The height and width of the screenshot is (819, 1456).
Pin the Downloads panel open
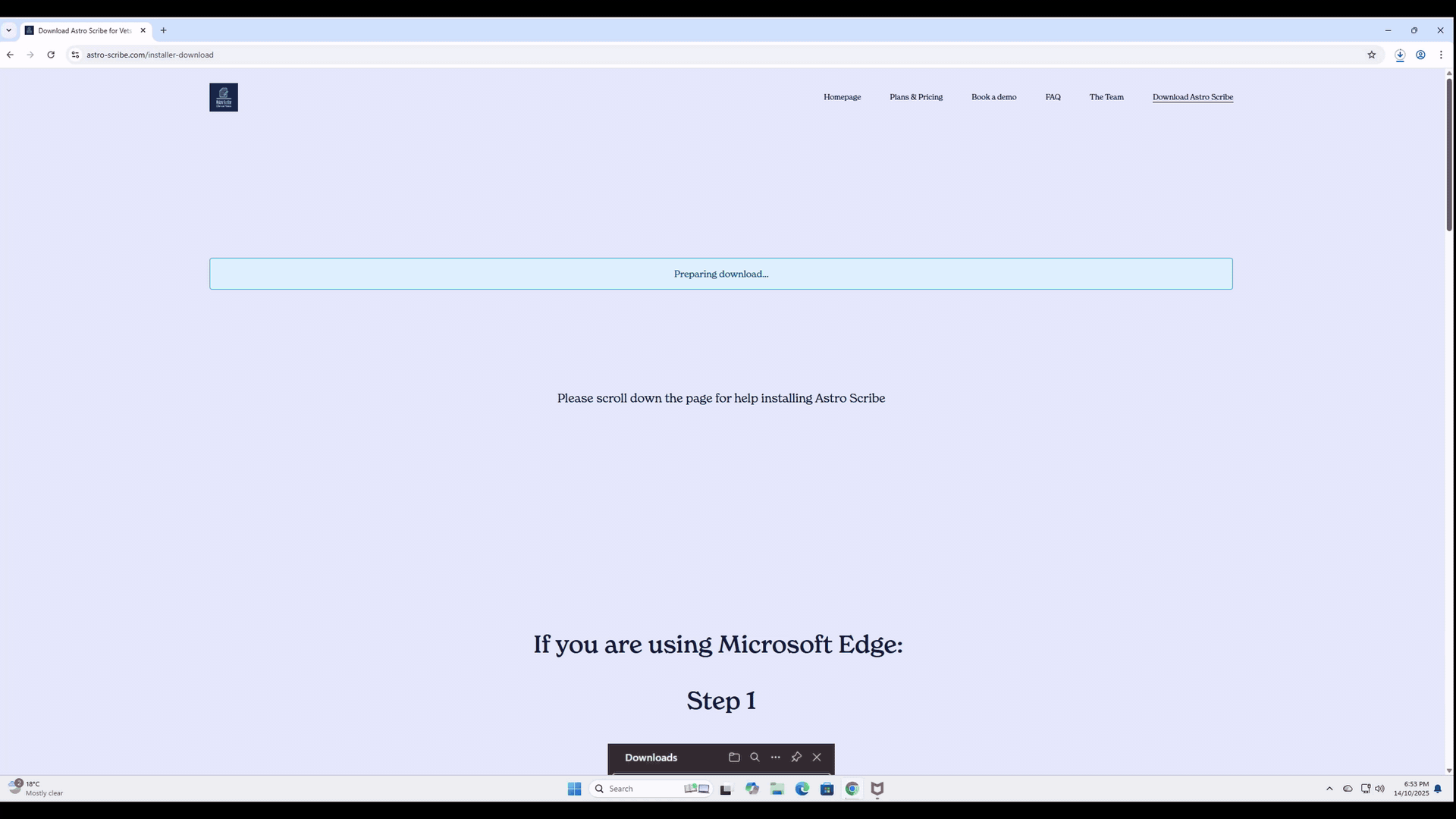796,757
